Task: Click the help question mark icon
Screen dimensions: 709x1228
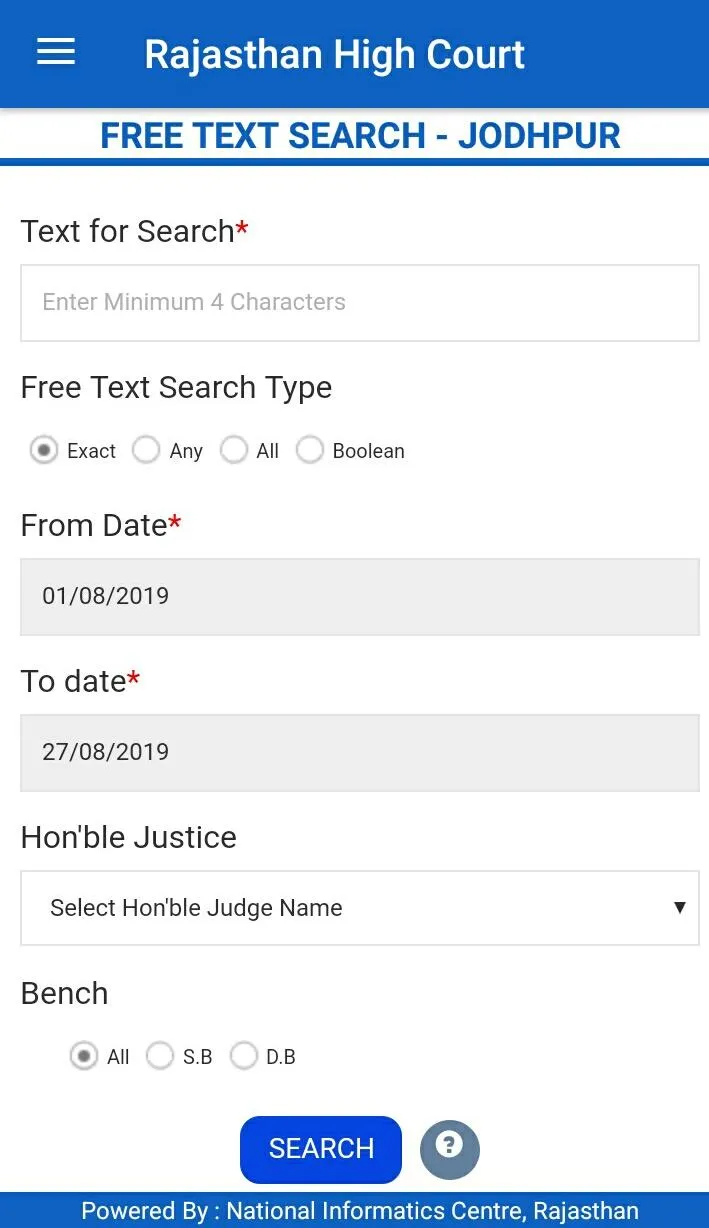Action: point(449,1149)
